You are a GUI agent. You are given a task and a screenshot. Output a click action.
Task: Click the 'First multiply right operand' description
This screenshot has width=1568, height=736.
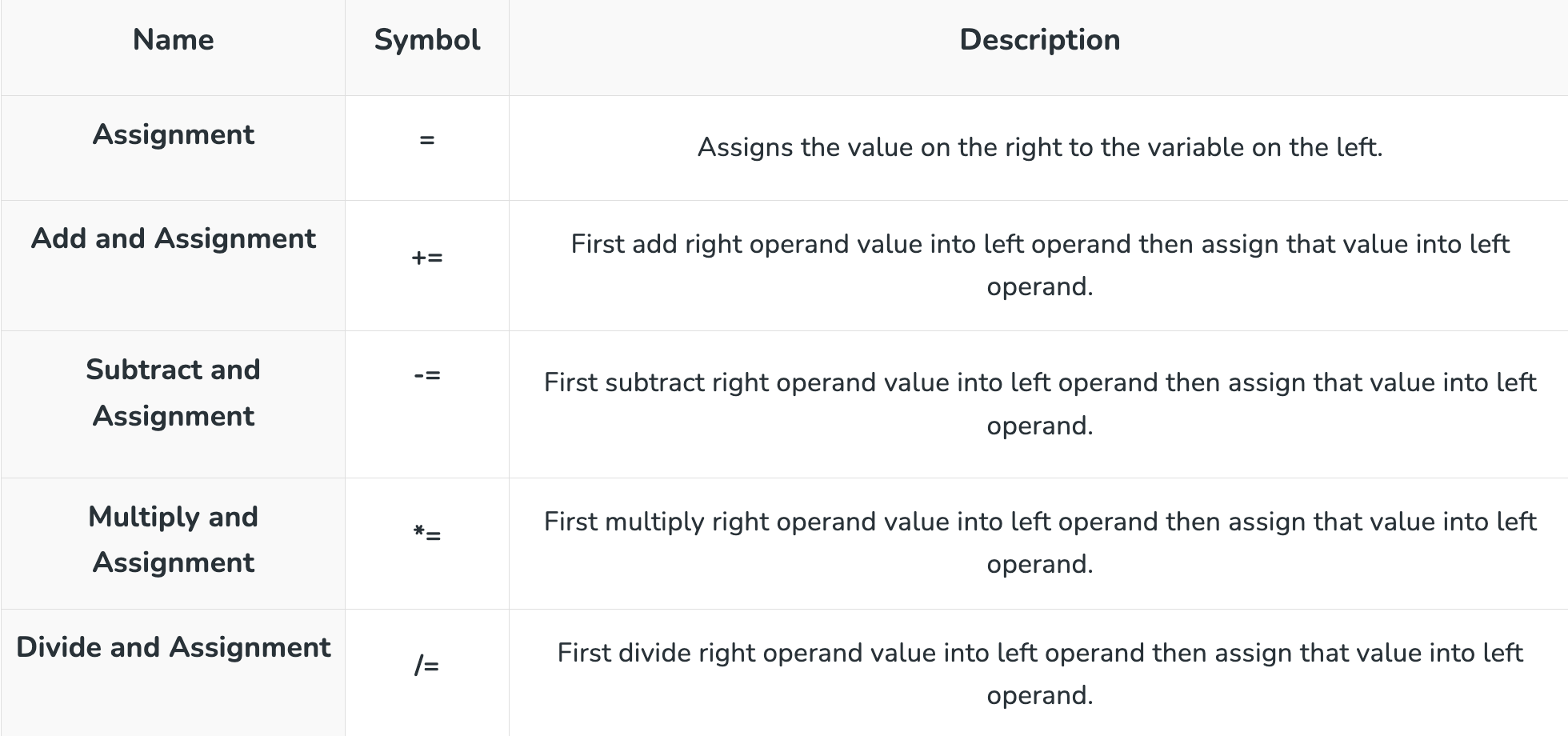[1039, 542]
